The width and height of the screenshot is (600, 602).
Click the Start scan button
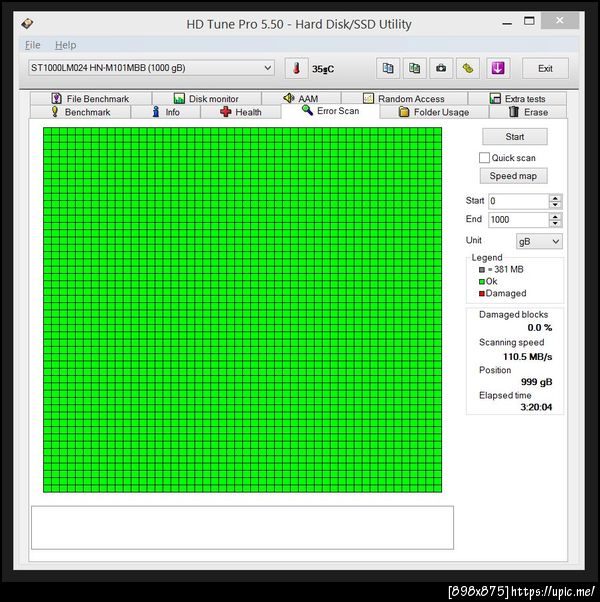point(515,137)
